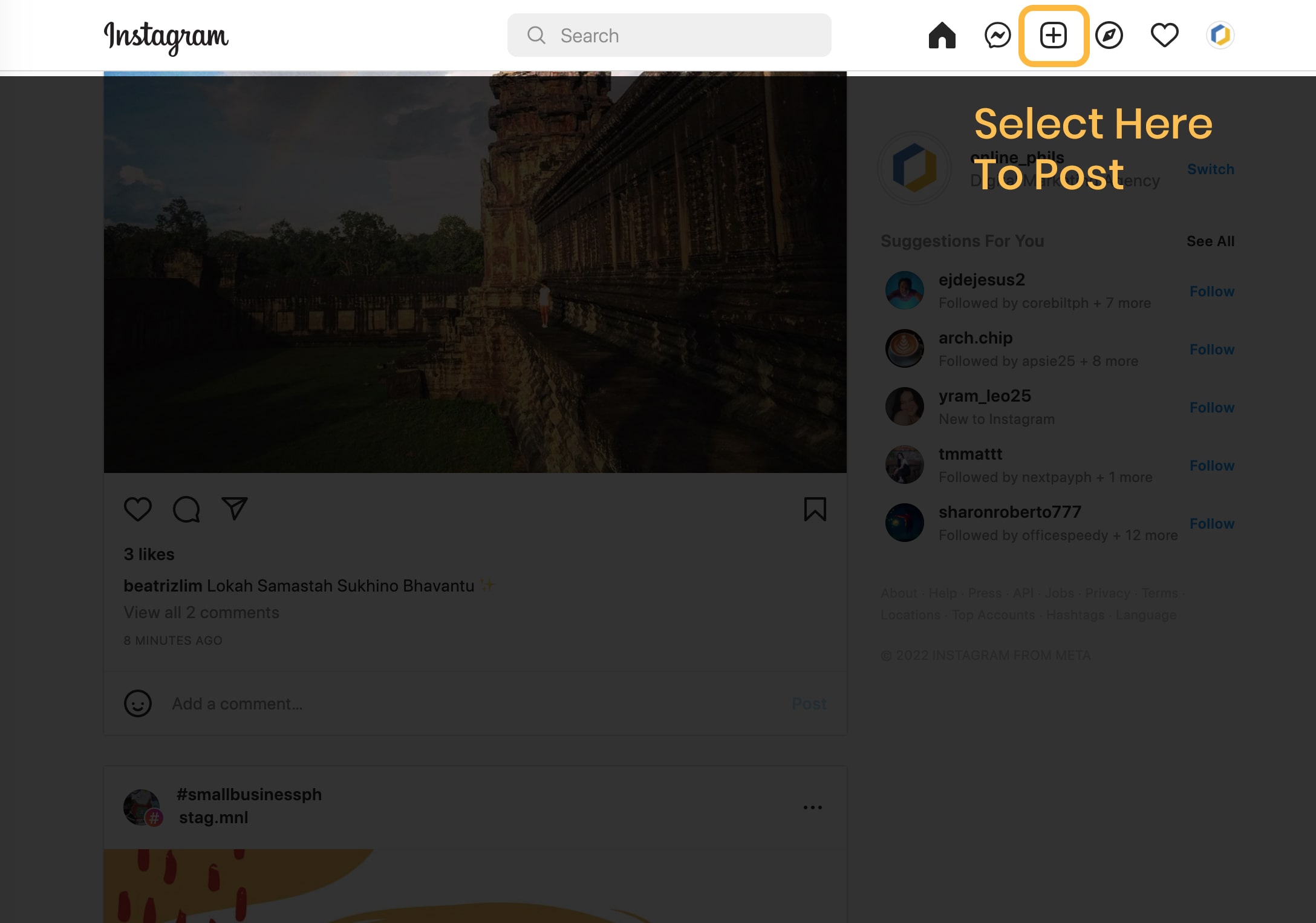The image size is (1316, 923).
Task: Open options on the stag.mnl post
Action: pos(813,807)
